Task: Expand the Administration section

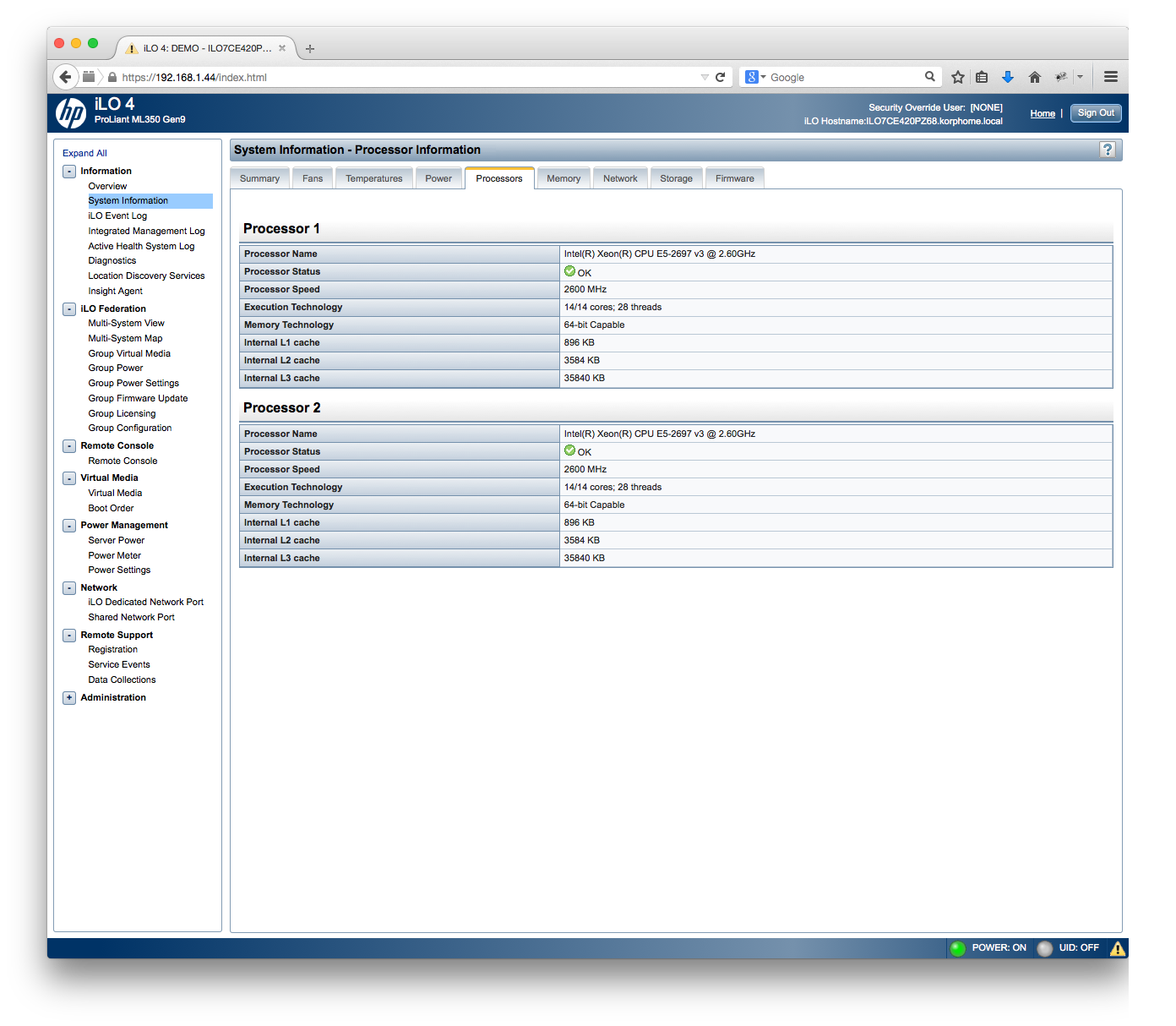Action: point(69,698)
